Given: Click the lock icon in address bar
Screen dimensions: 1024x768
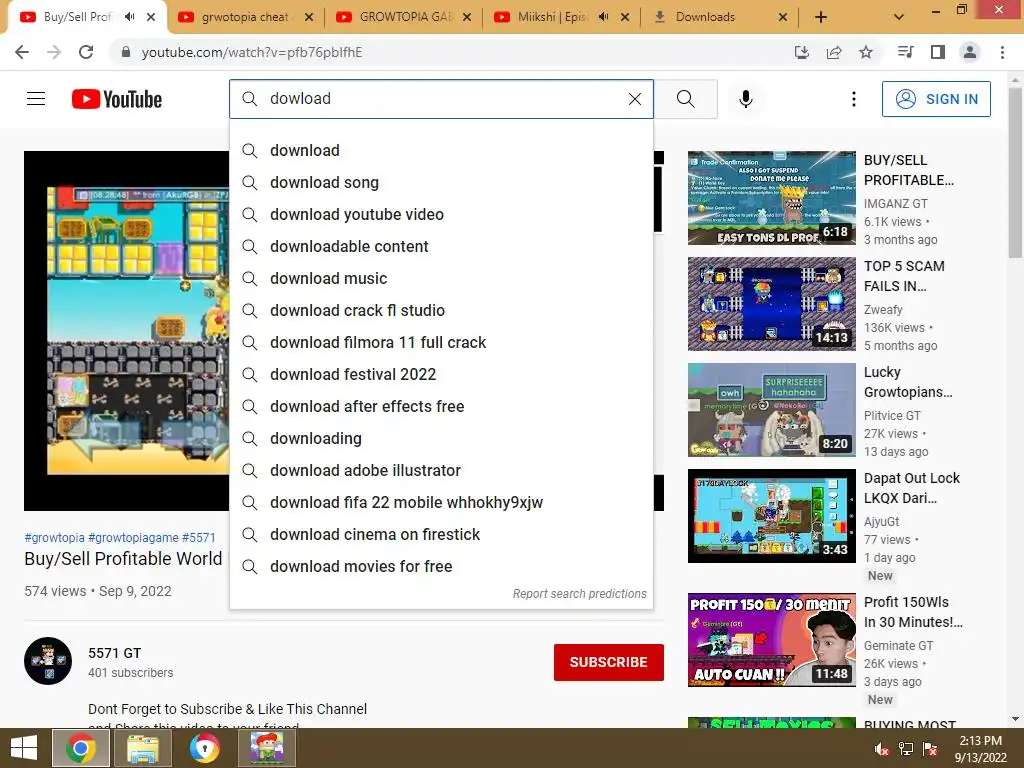Looking at the screenshot, I should [x=126, y=52].
